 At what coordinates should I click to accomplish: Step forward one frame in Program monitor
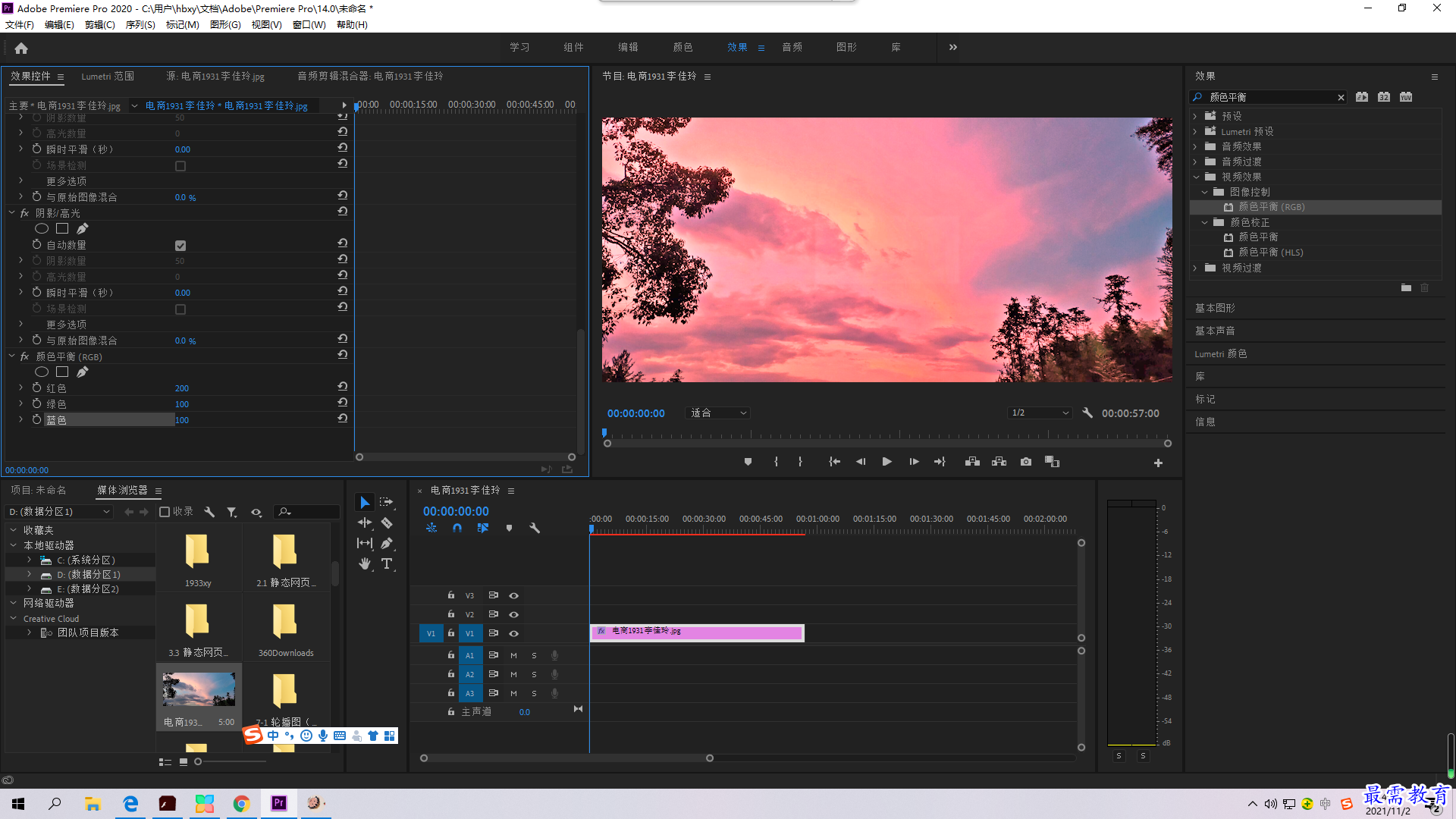pos(914,462)
